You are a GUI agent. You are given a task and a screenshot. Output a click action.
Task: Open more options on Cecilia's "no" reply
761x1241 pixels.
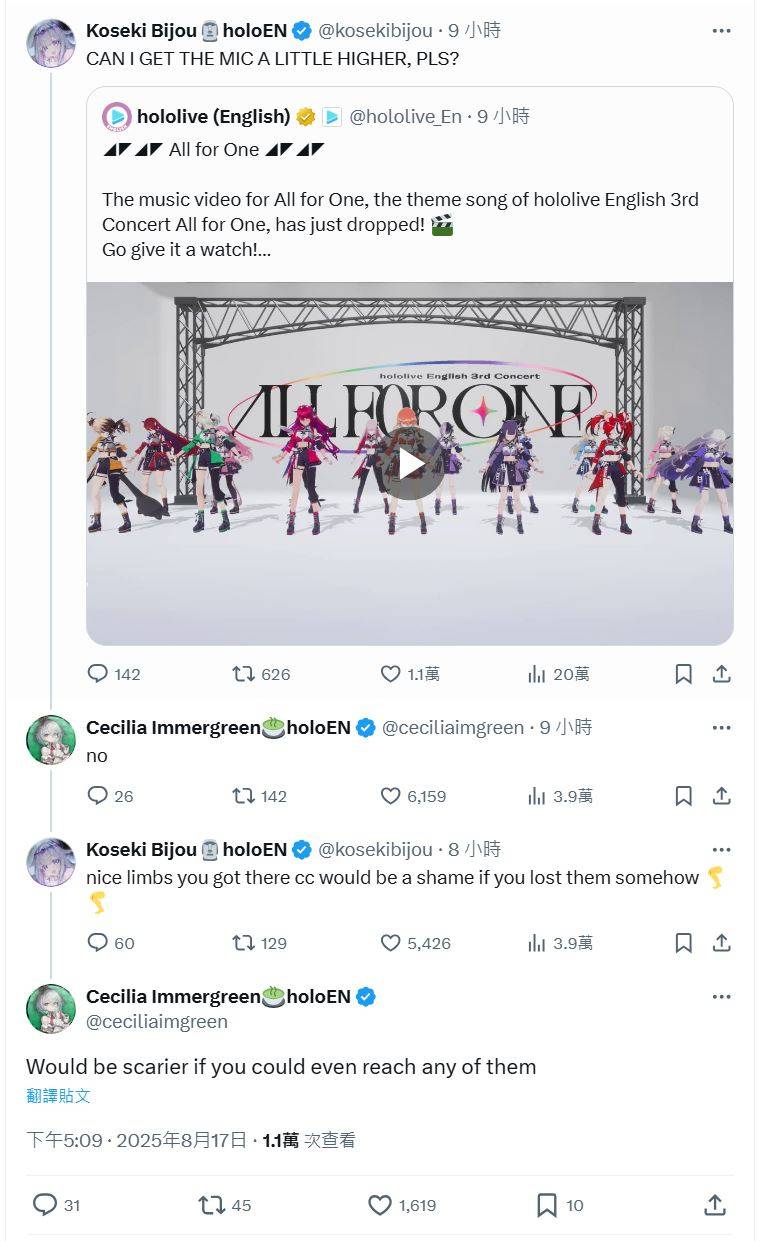pos(721,728)
